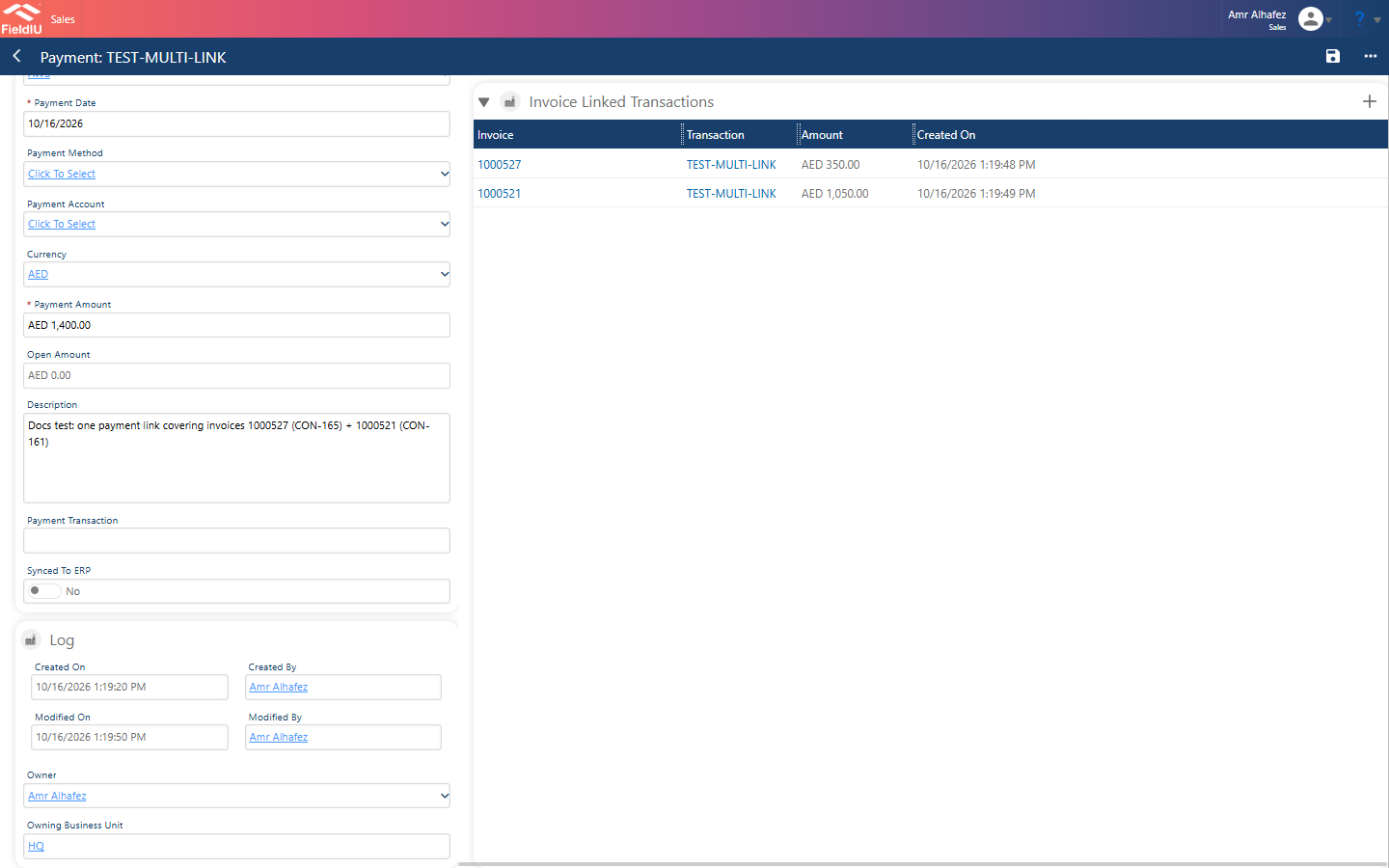Click the Open Amount field

pyautogui.click(x=236, y=375)
